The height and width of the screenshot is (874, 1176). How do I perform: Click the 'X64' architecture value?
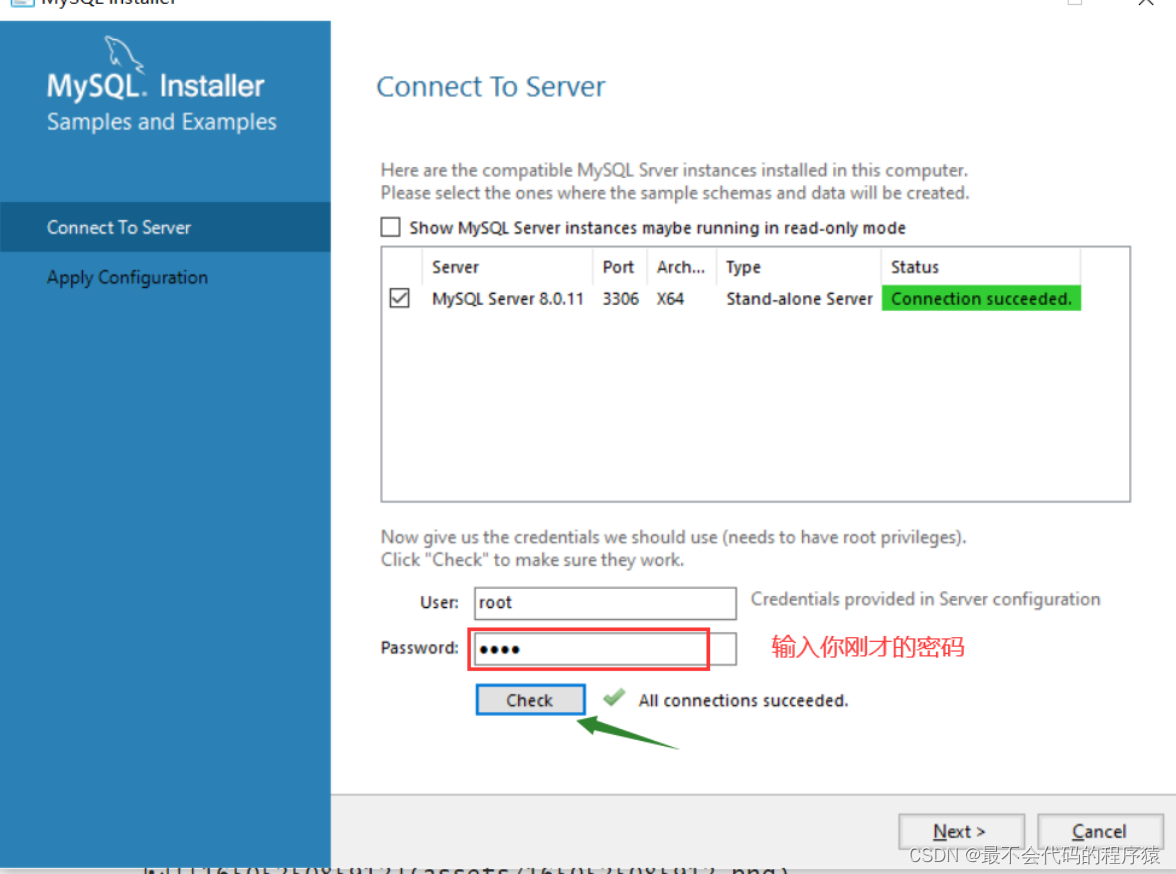[x=670, y=299]
